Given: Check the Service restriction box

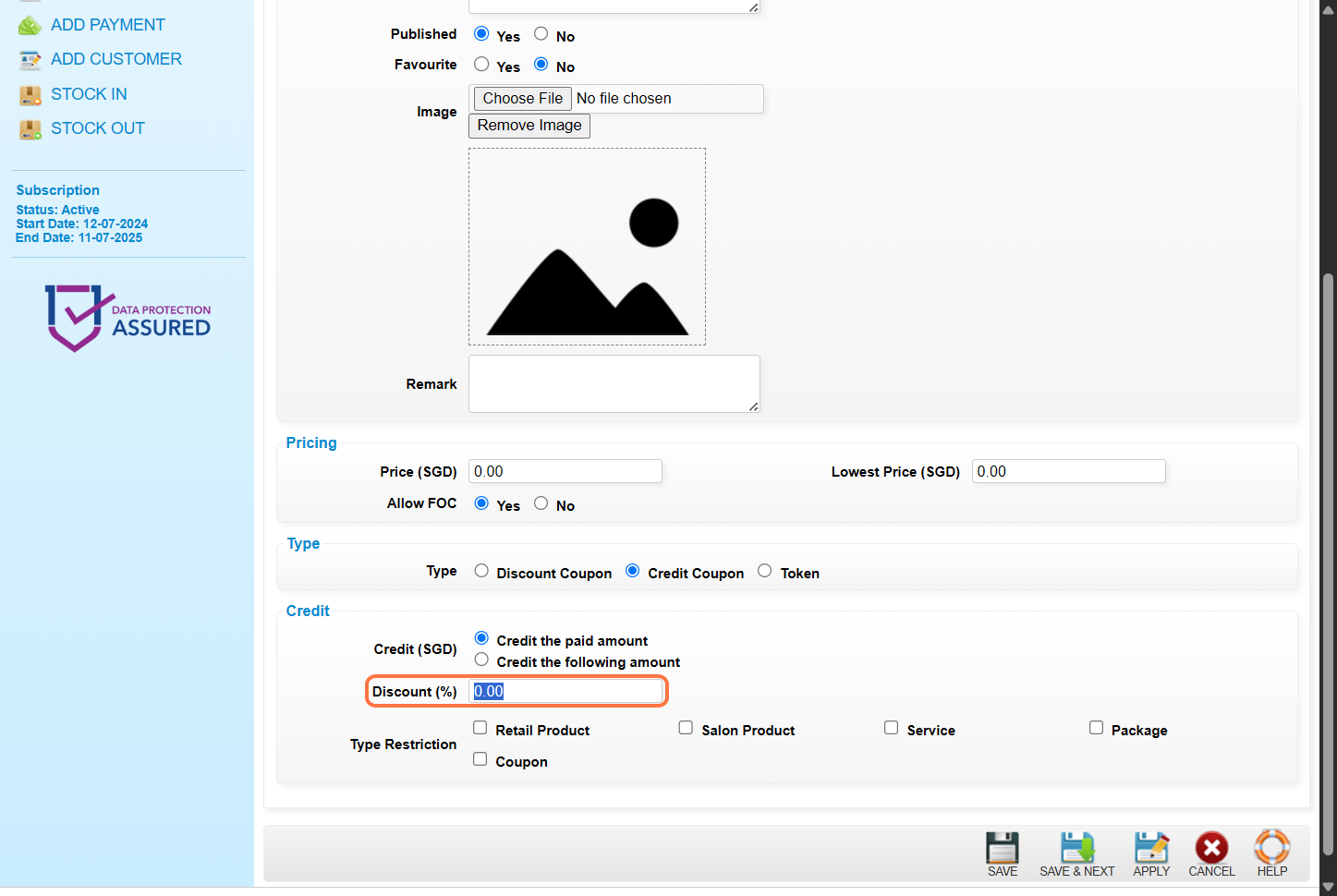Looking at the screenshot, I should (x=891, y=728).
